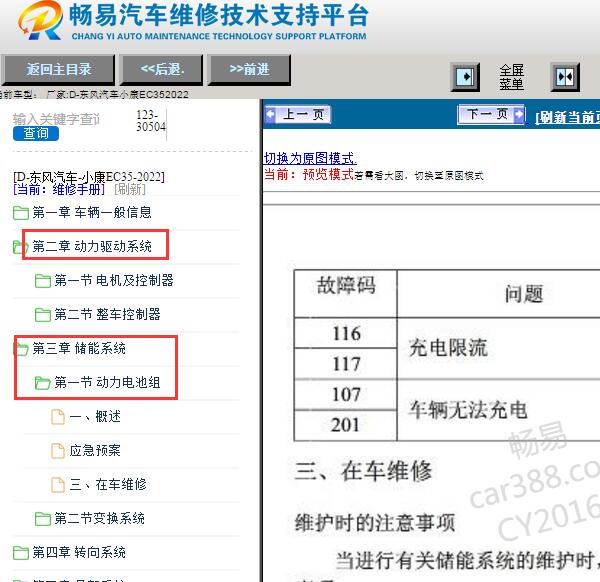Click the 刷新当前页 link
600x582 pixels.
click(567, 118)
